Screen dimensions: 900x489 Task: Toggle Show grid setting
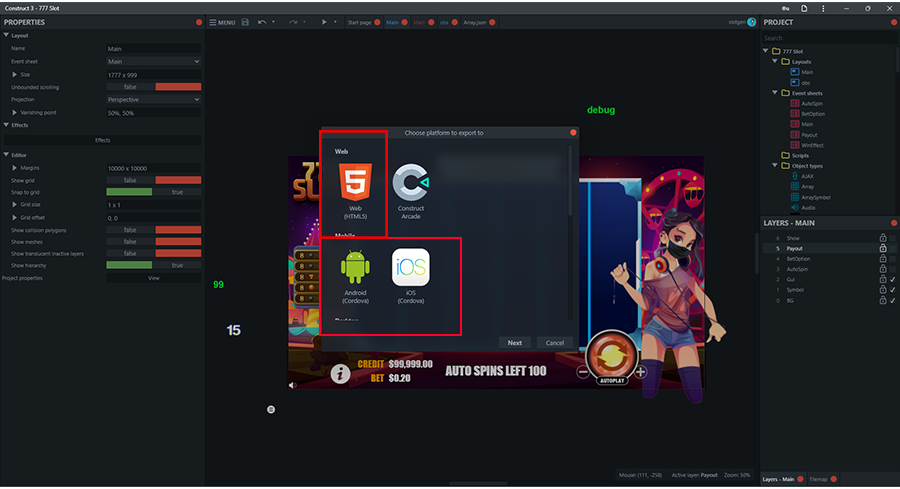tap(153, 180)
